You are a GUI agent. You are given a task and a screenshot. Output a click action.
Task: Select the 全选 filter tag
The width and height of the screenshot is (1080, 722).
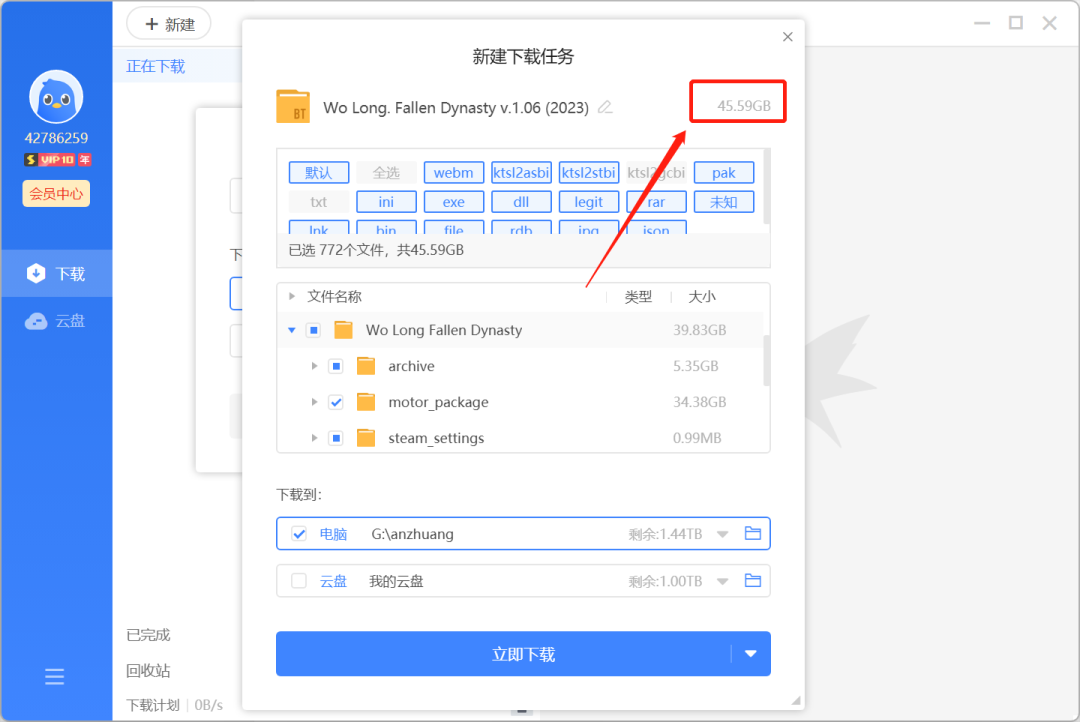click(386, 172)
